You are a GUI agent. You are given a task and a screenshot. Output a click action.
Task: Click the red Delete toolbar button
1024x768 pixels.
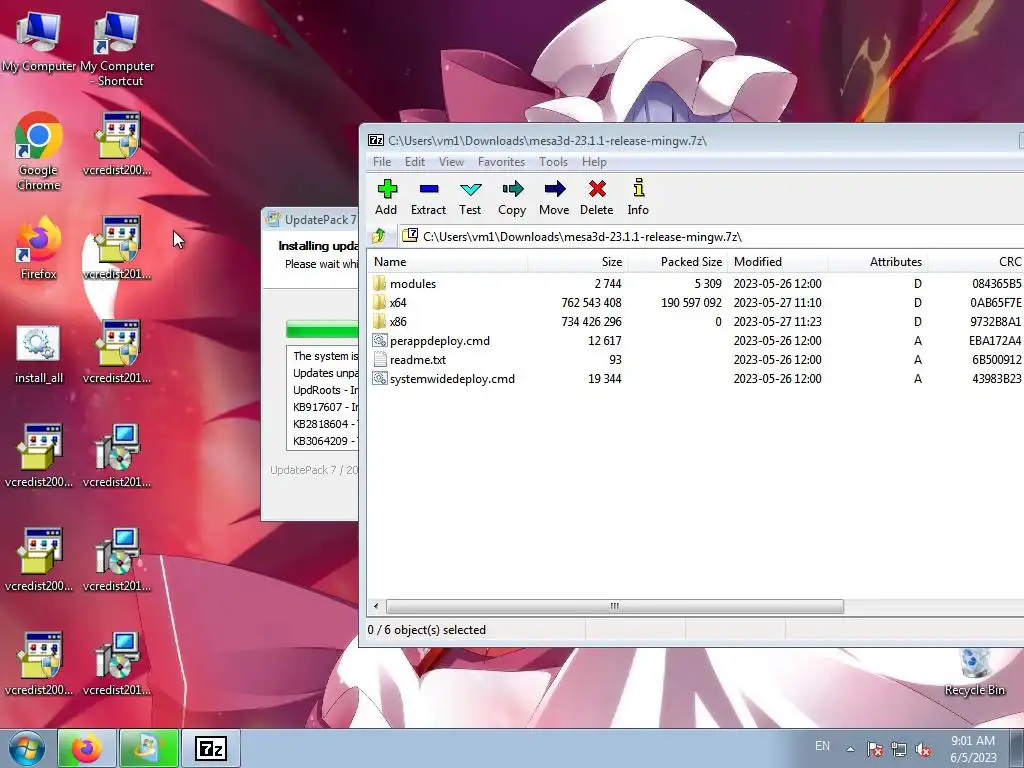point(597,197)
